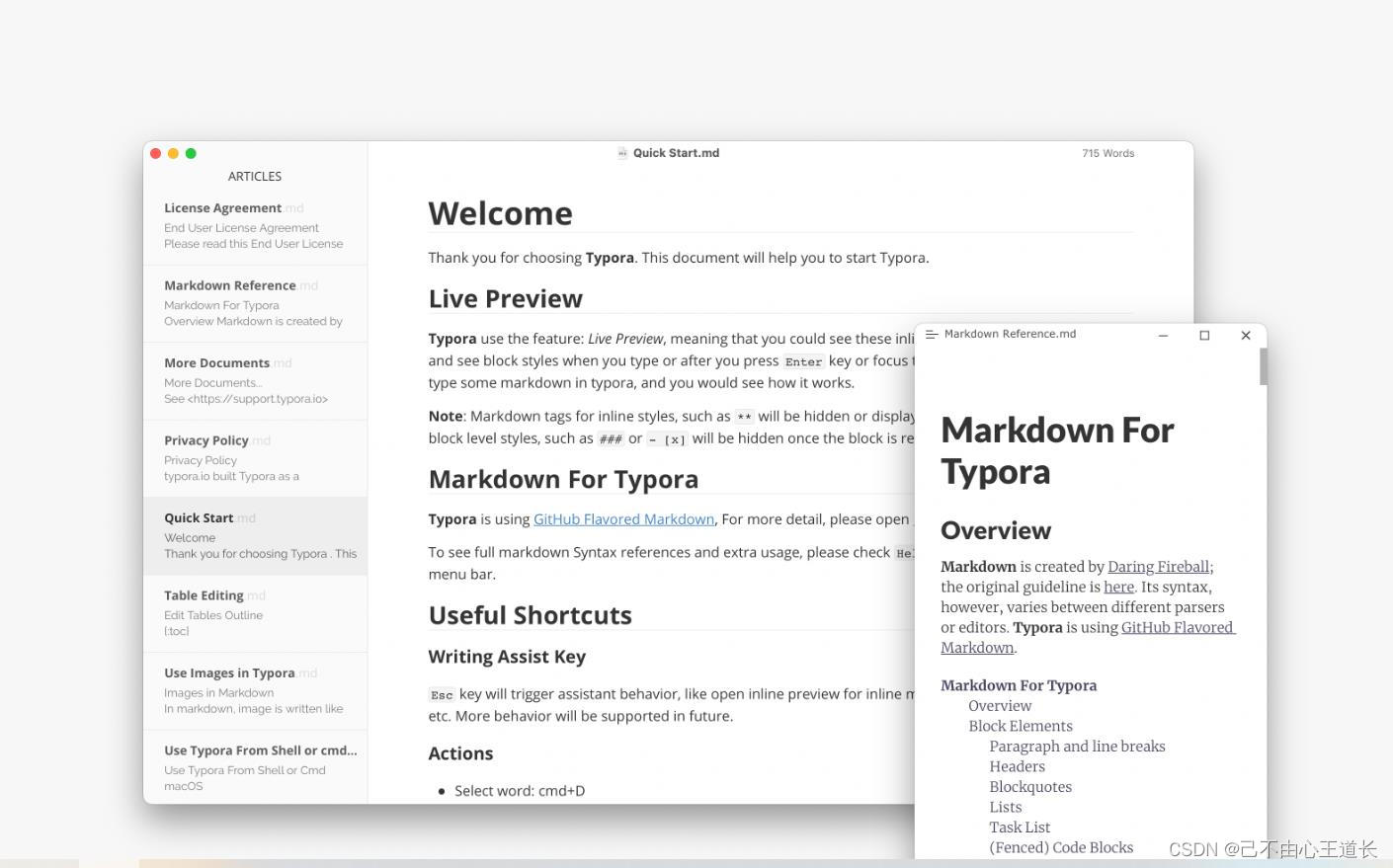Viewport: 1393px width, 868px height.
Task: Open the Daring Fireball link
Action: (1158, 567)
